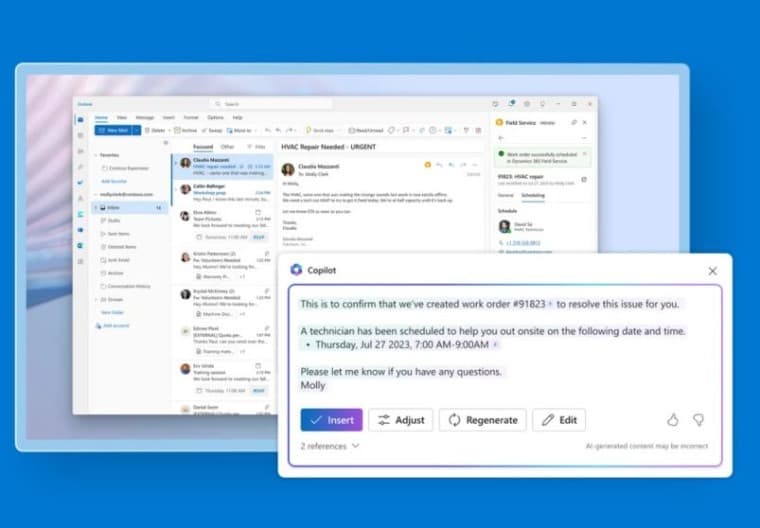This screenshot has height=528, width=760.
Task: Open the Format ribbon tab
Action: point(191,117)
